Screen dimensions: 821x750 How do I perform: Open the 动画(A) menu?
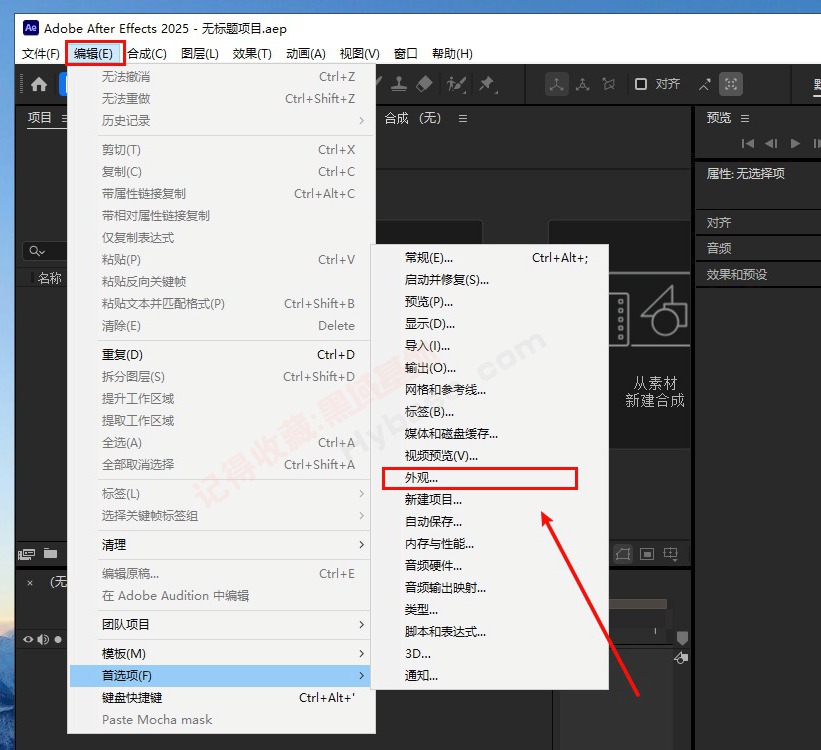[x=306, y=53]
